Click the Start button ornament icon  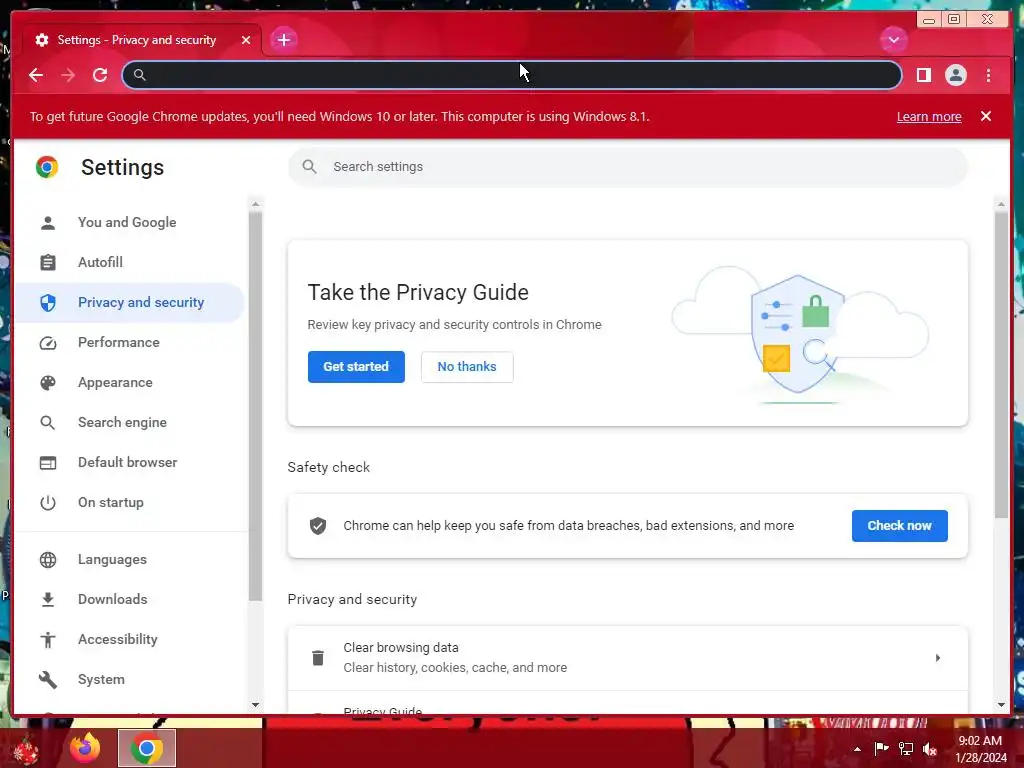click(x=26, y=750)
